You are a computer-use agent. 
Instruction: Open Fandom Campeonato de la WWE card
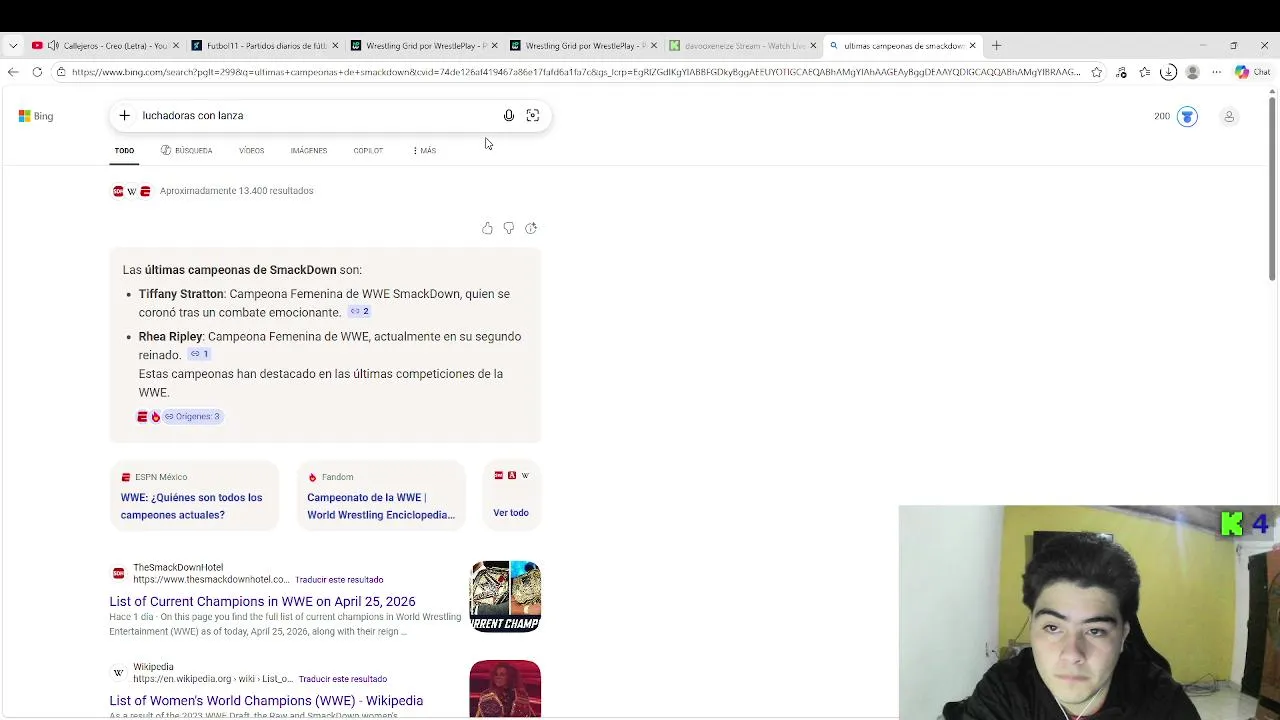pyautogui.click(x=381, y=496)
